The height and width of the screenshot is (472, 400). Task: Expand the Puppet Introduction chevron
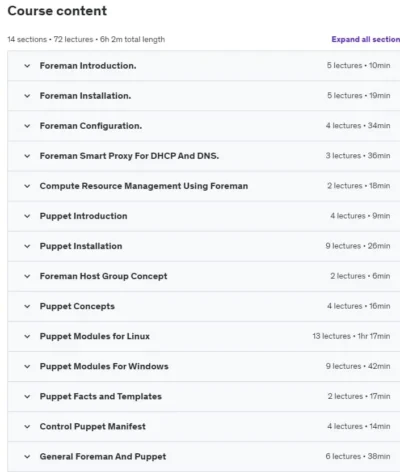pos(27,216)
